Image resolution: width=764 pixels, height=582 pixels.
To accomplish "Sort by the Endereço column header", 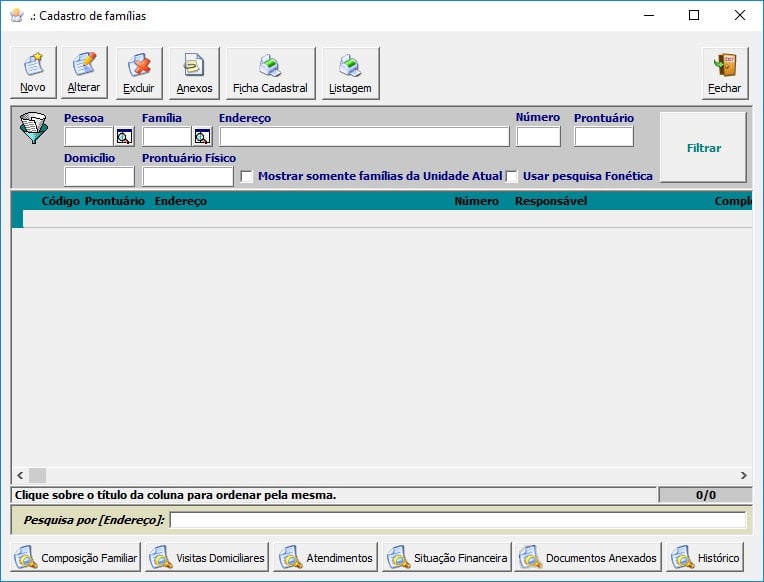I will (x=181, y=201).
